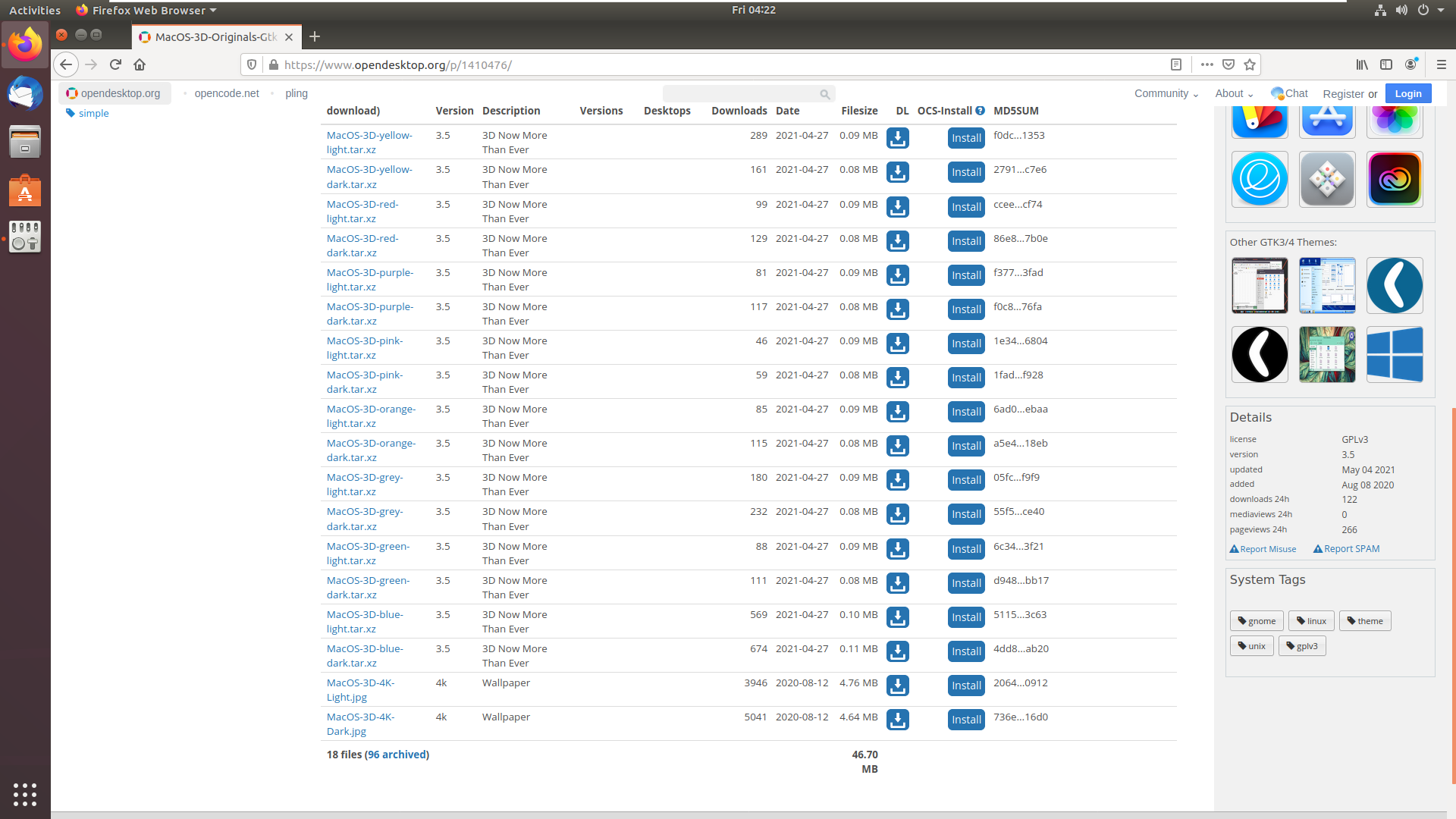Click the Register link
The height and width of the screenshot is (819, 1456).
pyautogui.click(x=1343, y=94)
